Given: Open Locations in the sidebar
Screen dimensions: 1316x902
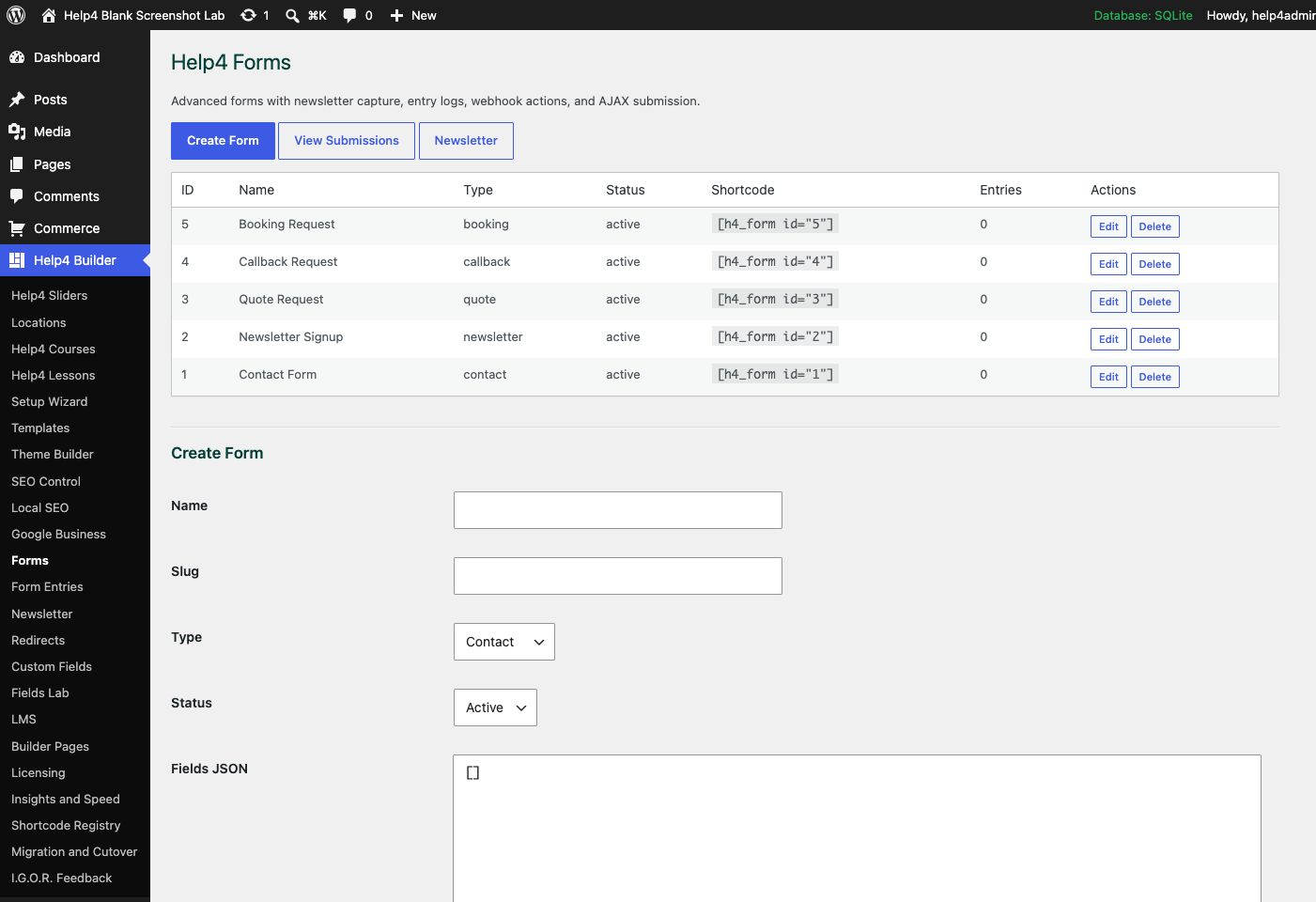Looking at the screenshot, I should [x=39, y=322].
